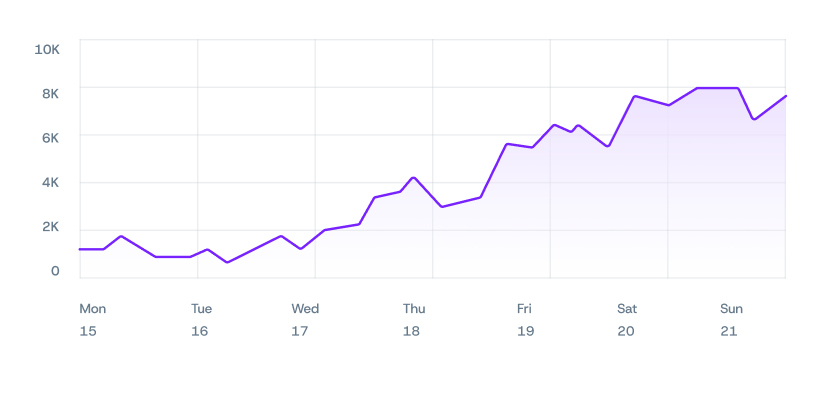This screenshot has width=819, height=417.
Task: Select date number 18 under Thu
Action: click(x=411, y=331)
